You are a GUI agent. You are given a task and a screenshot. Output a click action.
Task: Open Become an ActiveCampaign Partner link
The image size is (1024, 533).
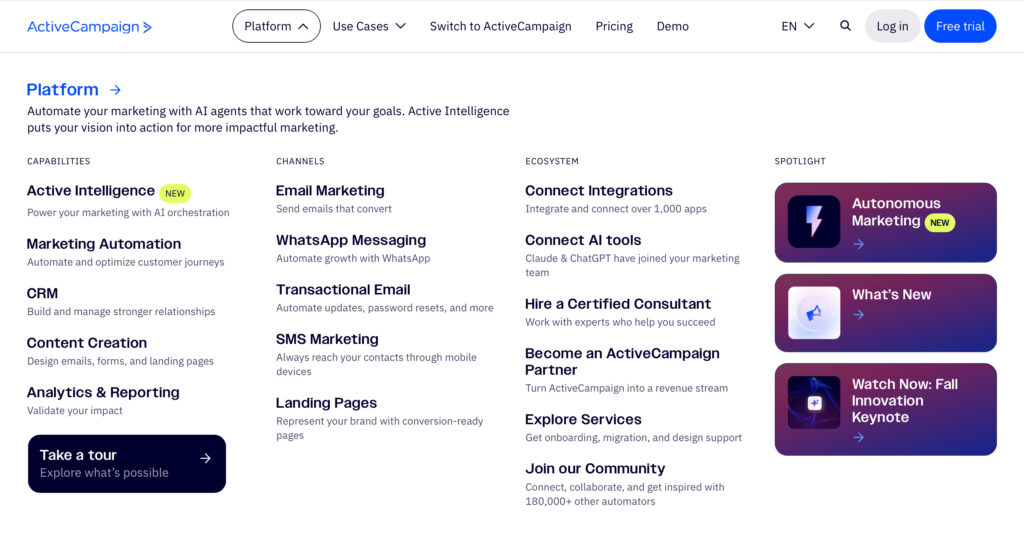pos(622,361)
